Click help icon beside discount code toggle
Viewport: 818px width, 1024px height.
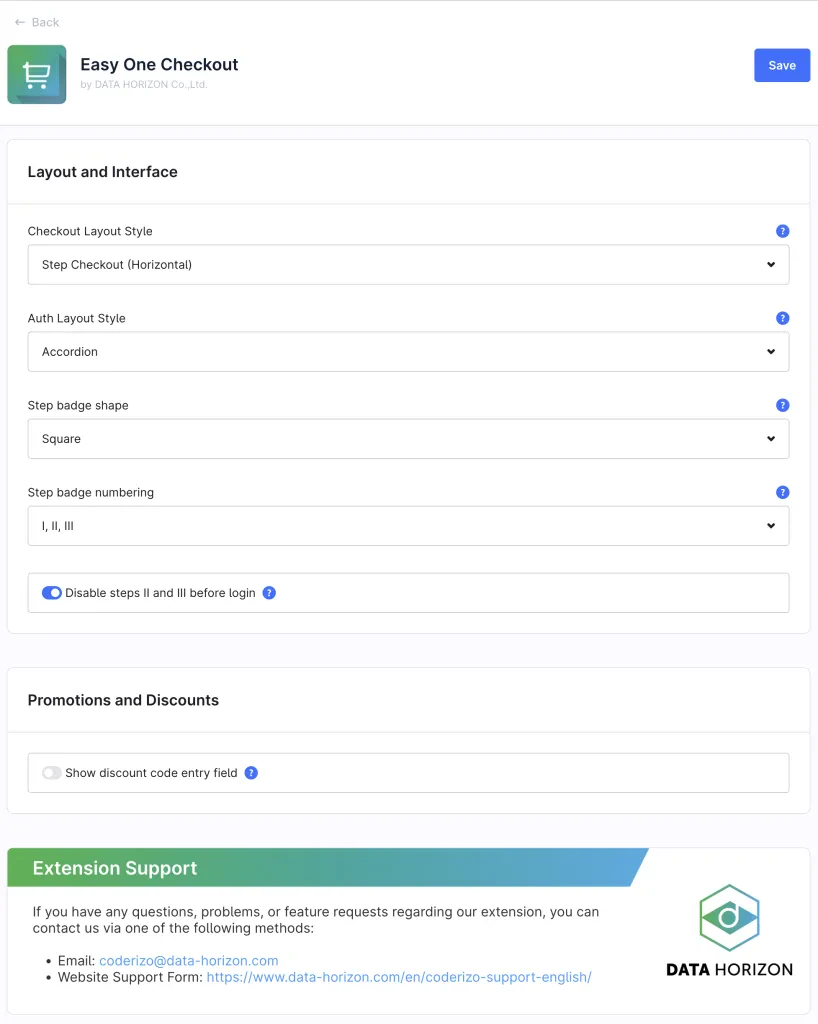(251, 773)
